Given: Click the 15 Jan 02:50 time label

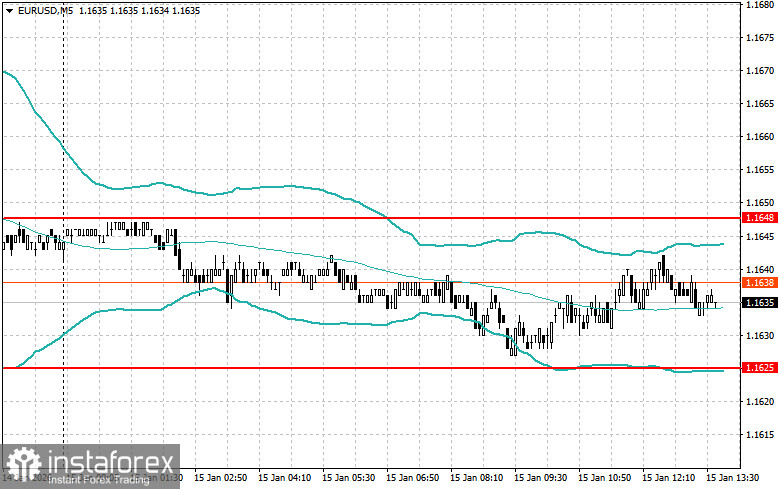Looking at the screenshot, I should [221, 478].
